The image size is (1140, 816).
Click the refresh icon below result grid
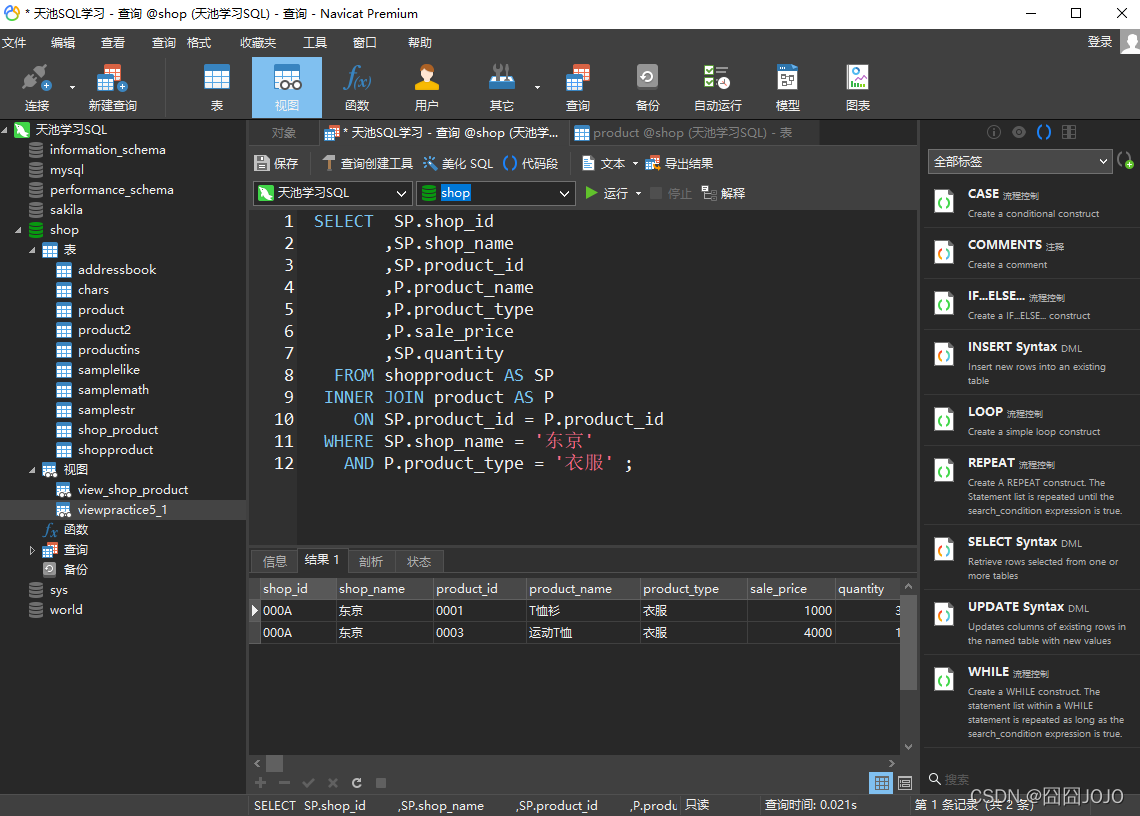(357, 783)
